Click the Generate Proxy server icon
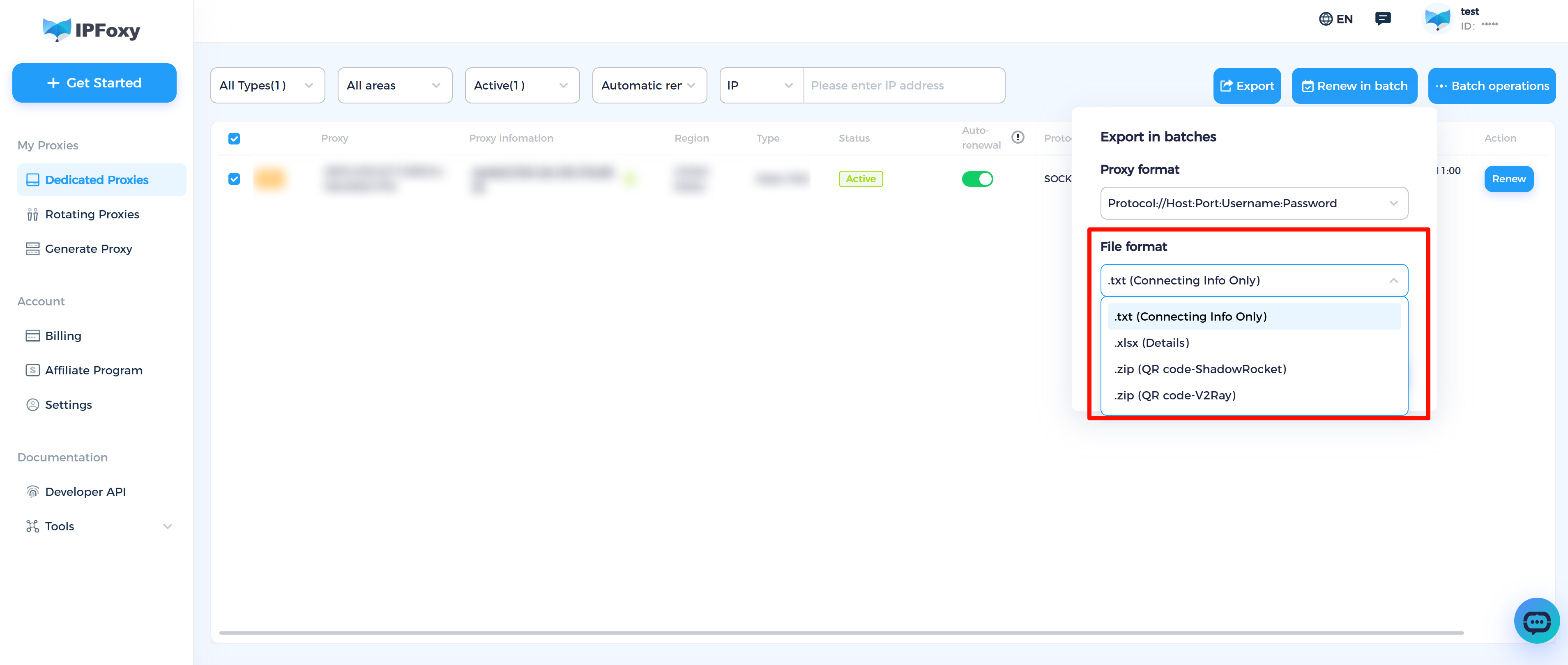The height and width of the screenshot is (665, 1568). [x=32, y=249]
